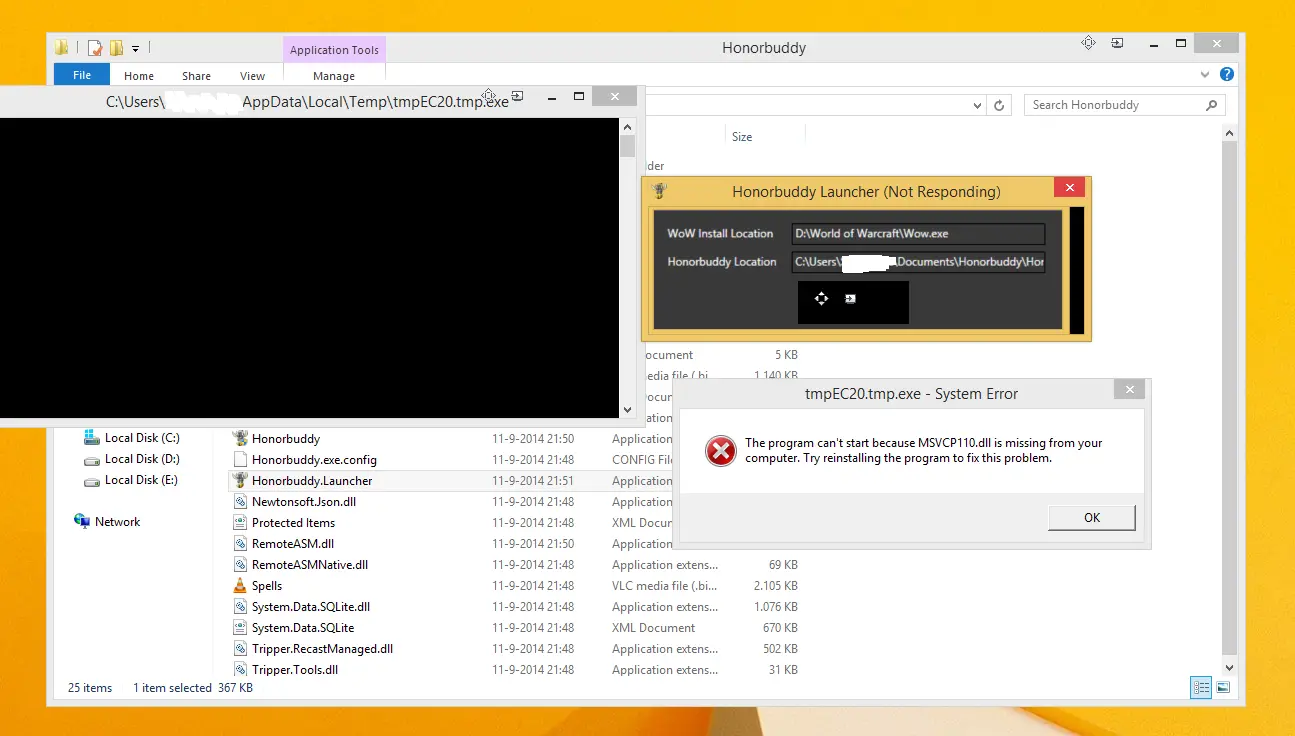The width and height of the screenshot is (1295, 736).
Task: Select the Tripper.Tools.dll file
Action: (x=295, y=670)
